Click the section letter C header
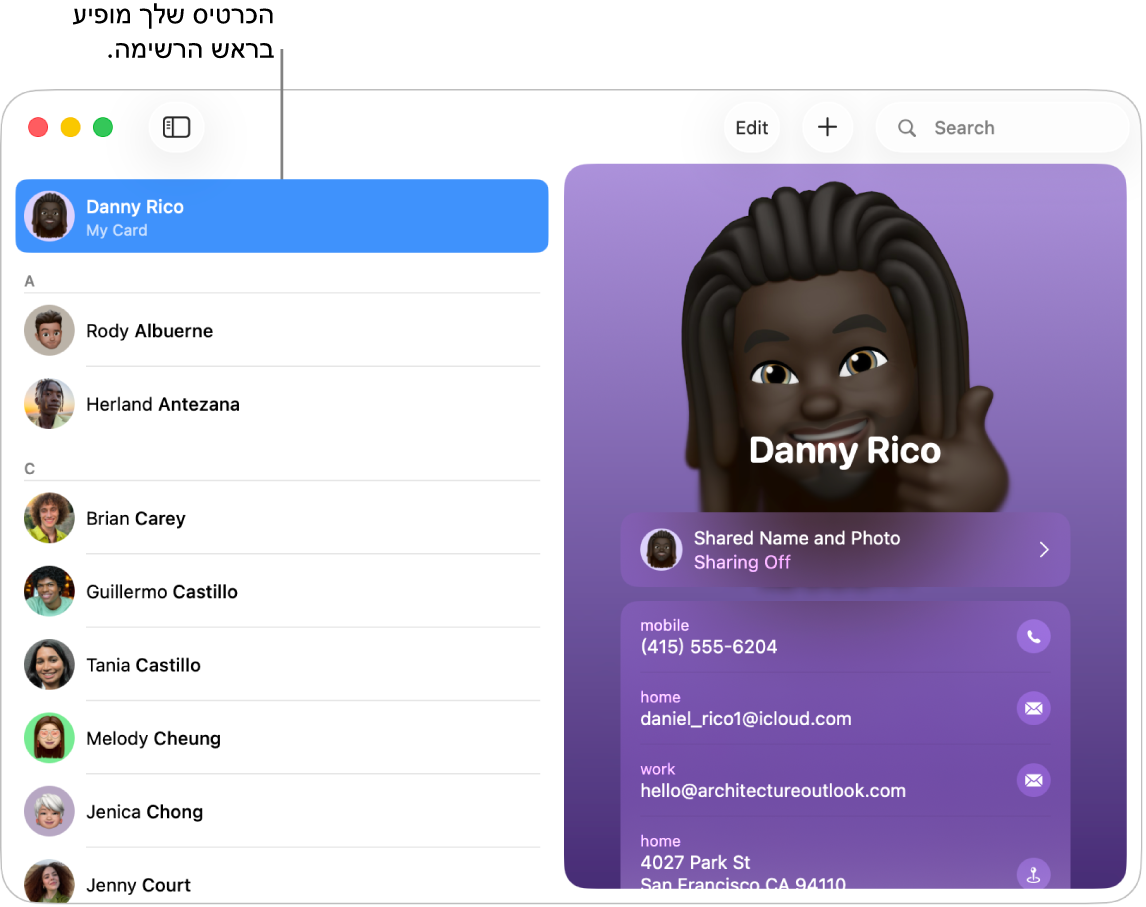This screenshot has height=907, width=1146. [x=29, y=468]
